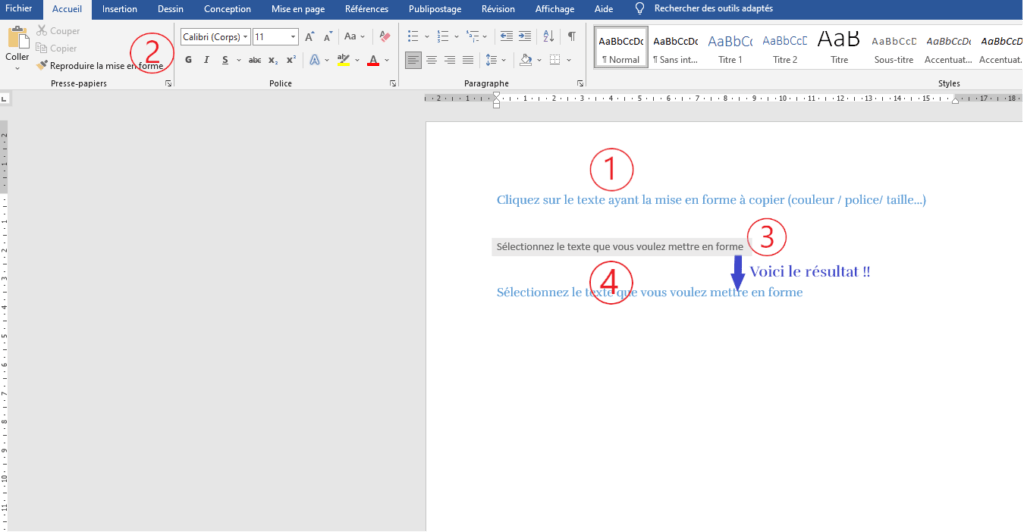Toggle subscript formatting
The width and height of the screenshot is (1024, 532).
273,60
